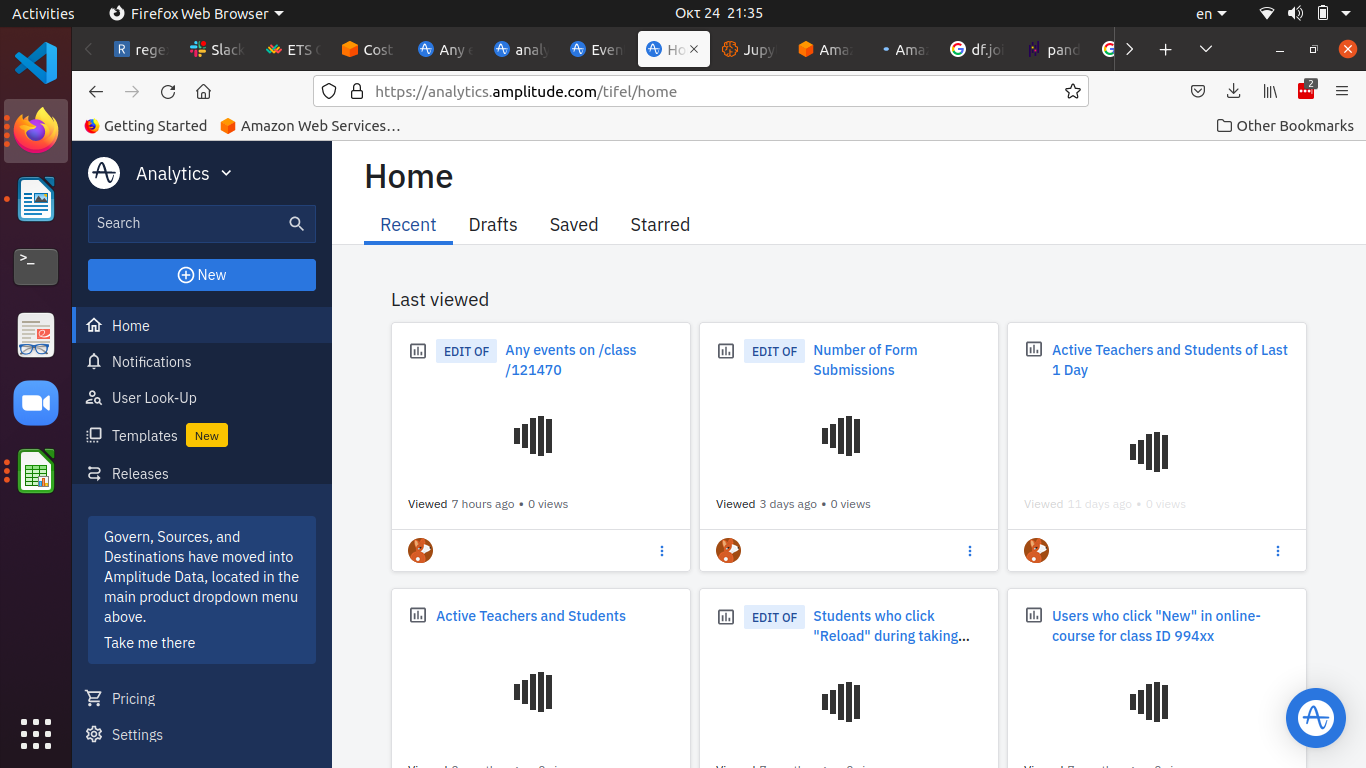
Task: Click owner avatar on Active Teachers Last 1 Day card
Action: [1037, 550]
